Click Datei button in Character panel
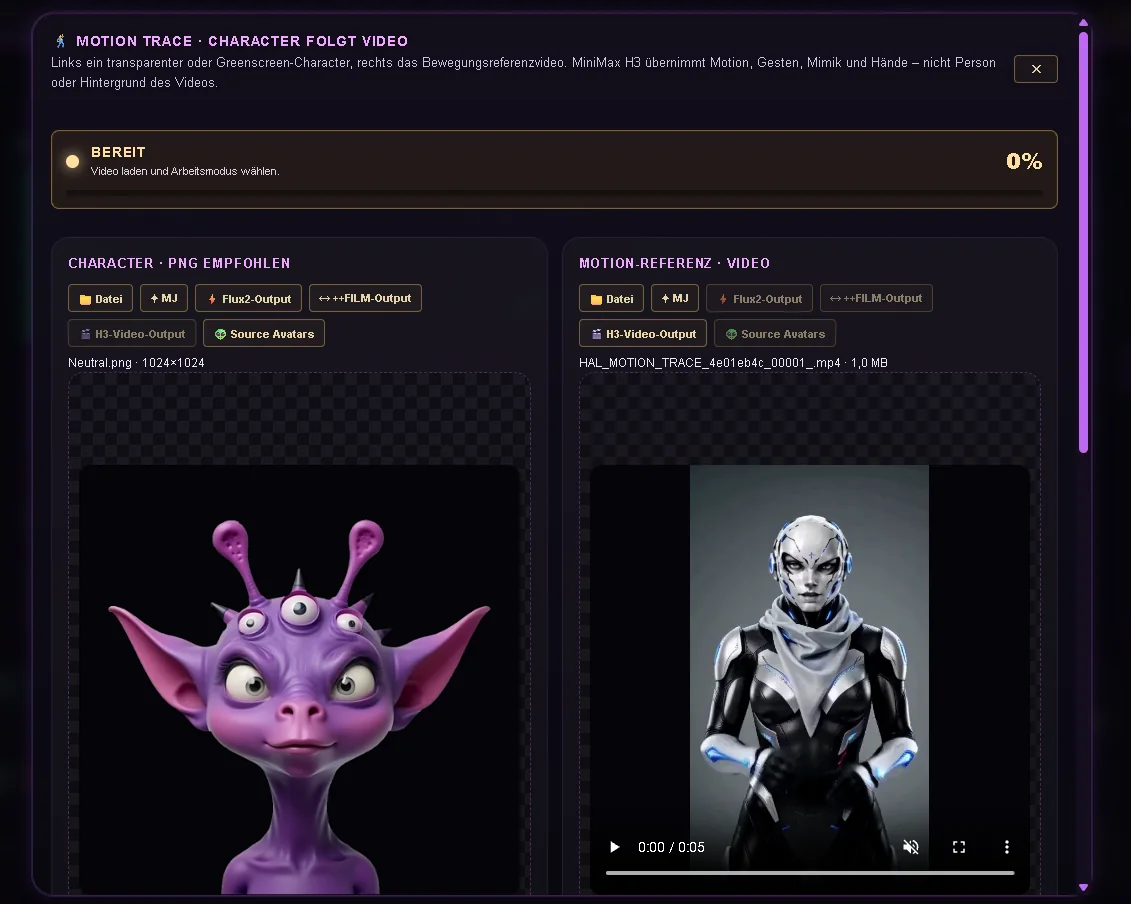The image size is (1131, 904). pyautogui.click(x=100, y=299)
